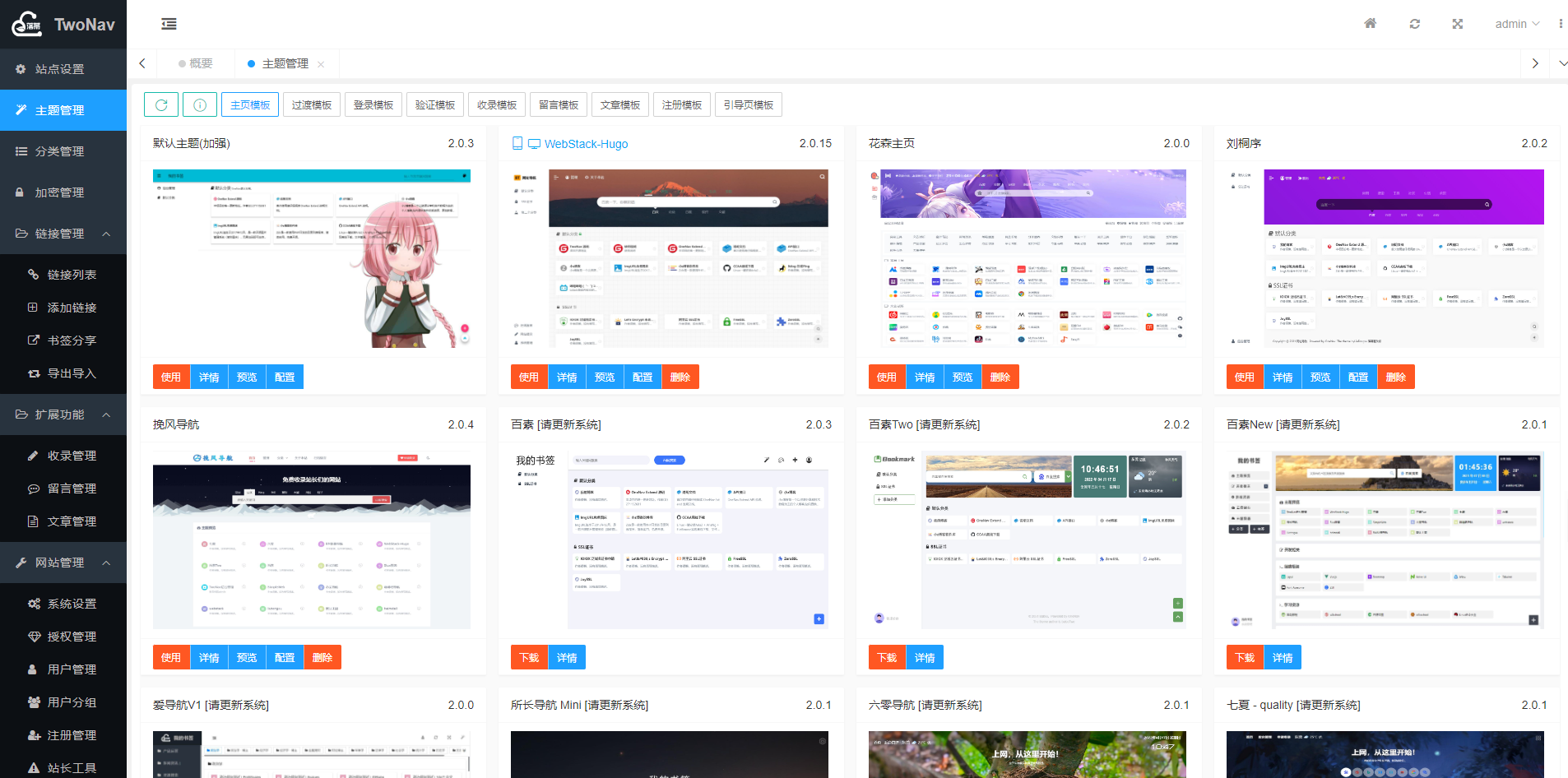
Task: Click the green refresh themes button
Action: coord(161,104)
